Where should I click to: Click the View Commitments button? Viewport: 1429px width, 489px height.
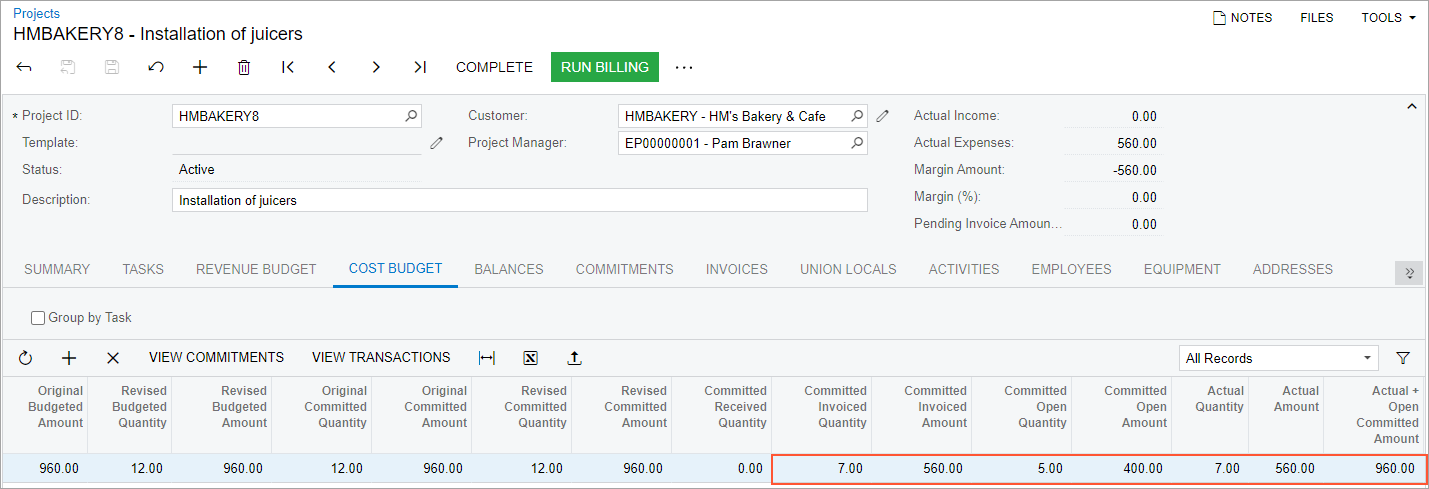(x=216, y=357)
